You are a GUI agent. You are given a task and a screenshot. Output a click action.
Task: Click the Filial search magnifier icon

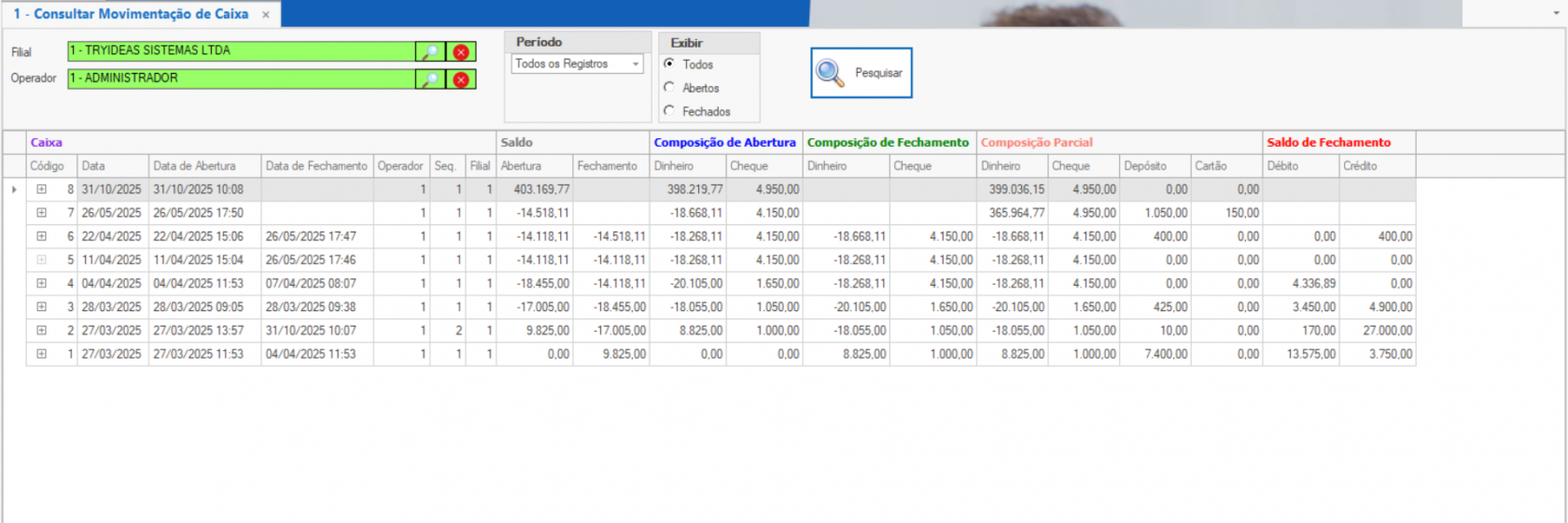[x=430, y=52]
